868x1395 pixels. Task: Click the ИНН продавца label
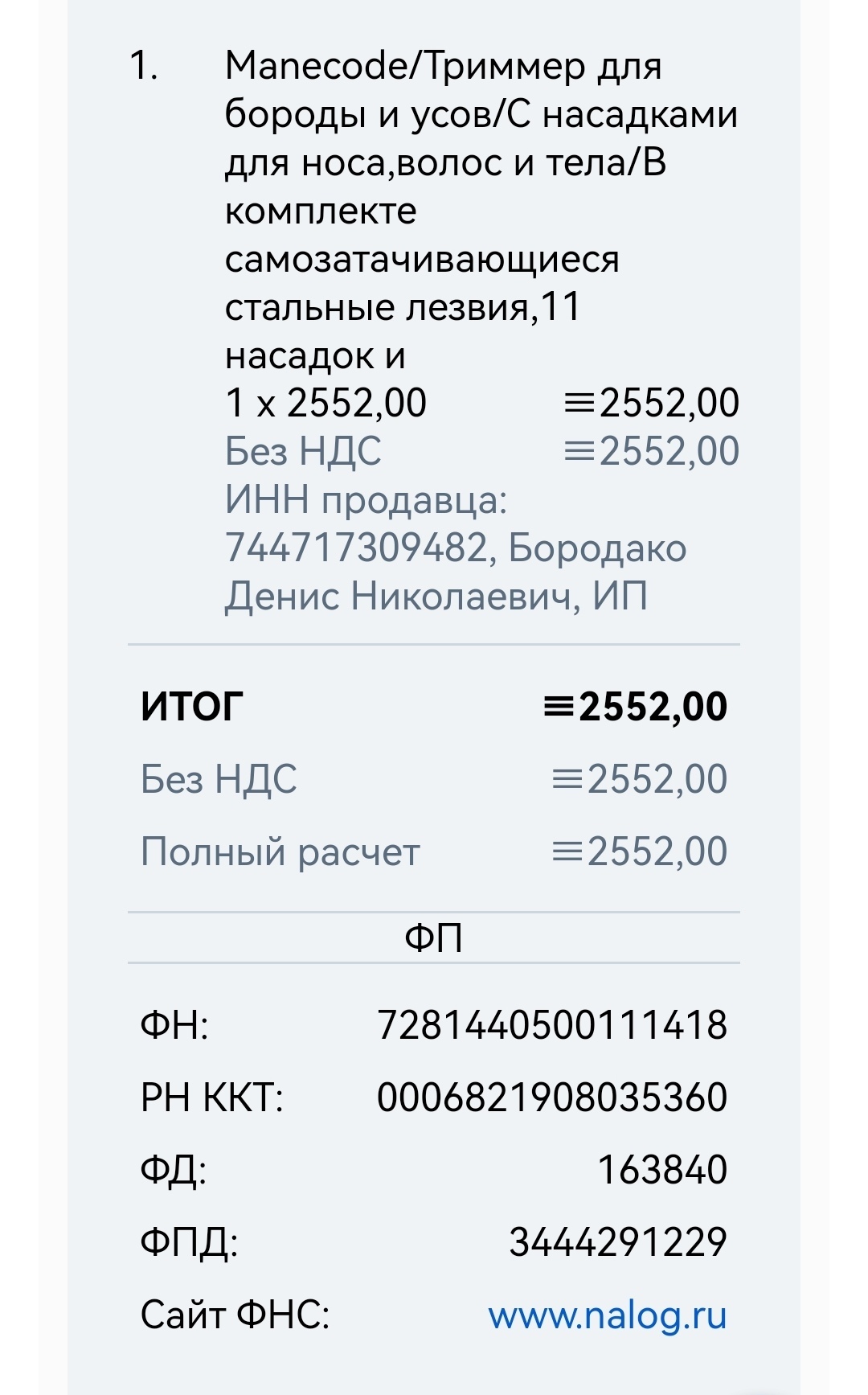tap(366, 500)
